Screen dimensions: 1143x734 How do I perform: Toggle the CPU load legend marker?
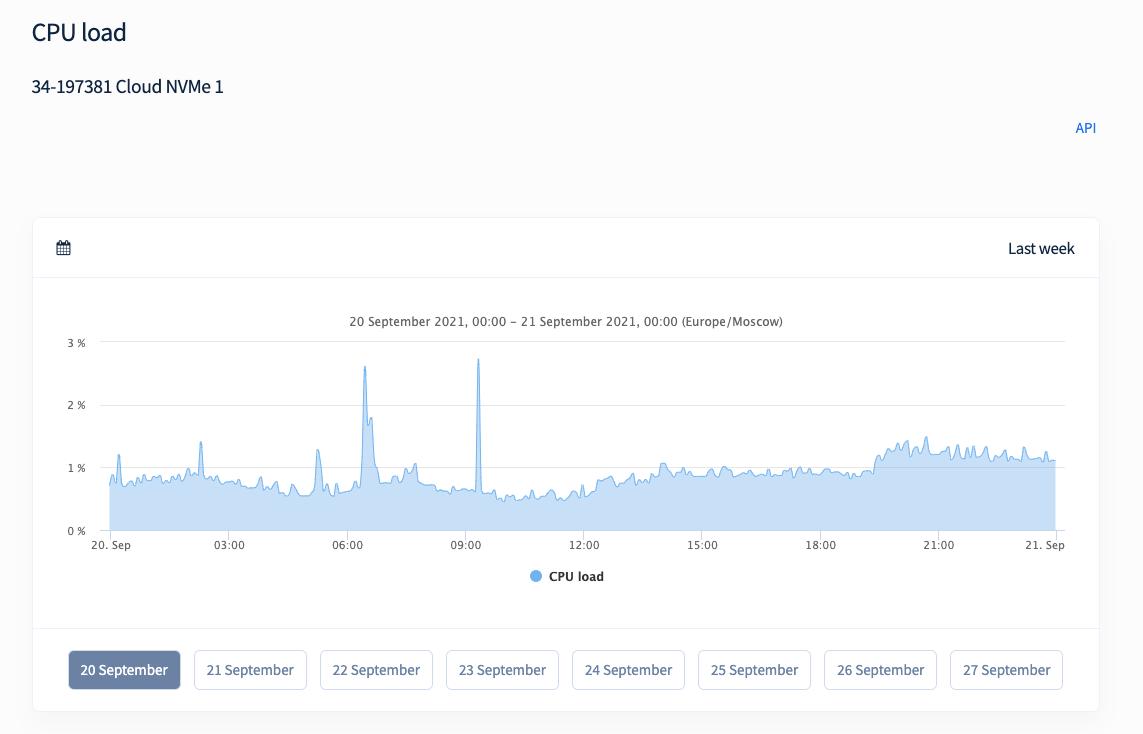(536, 577)
